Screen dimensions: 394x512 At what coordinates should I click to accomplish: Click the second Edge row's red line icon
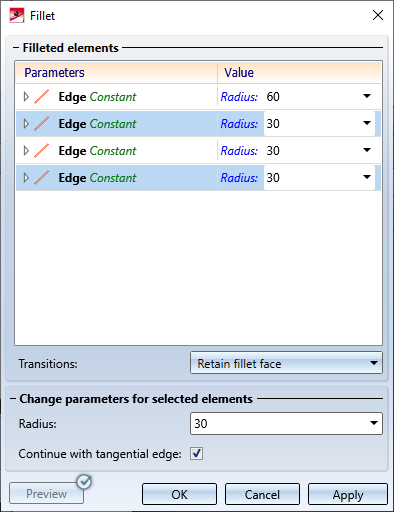[x=42, y=124]
